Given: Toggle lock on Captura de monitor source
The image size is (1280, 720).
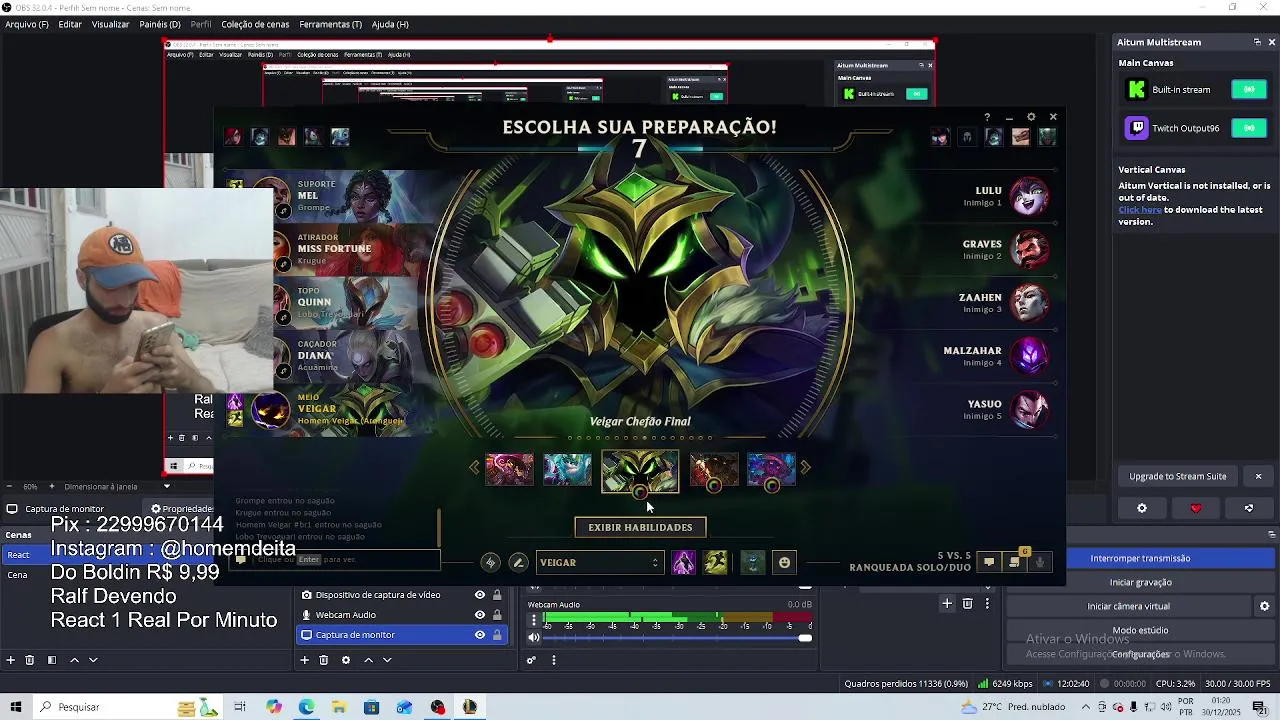Looking at the screenshot, I should [497, 635].
